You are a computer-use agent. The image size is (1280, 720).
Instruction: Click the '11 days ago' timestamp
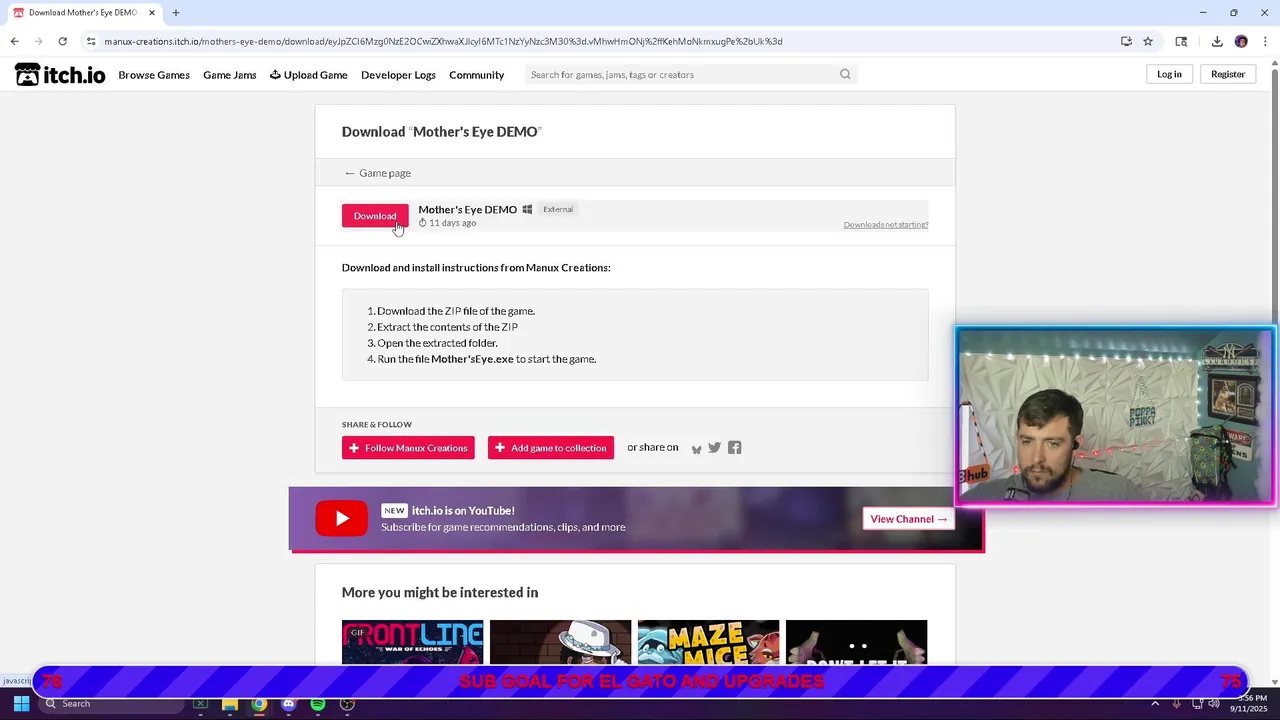point(452,223)
